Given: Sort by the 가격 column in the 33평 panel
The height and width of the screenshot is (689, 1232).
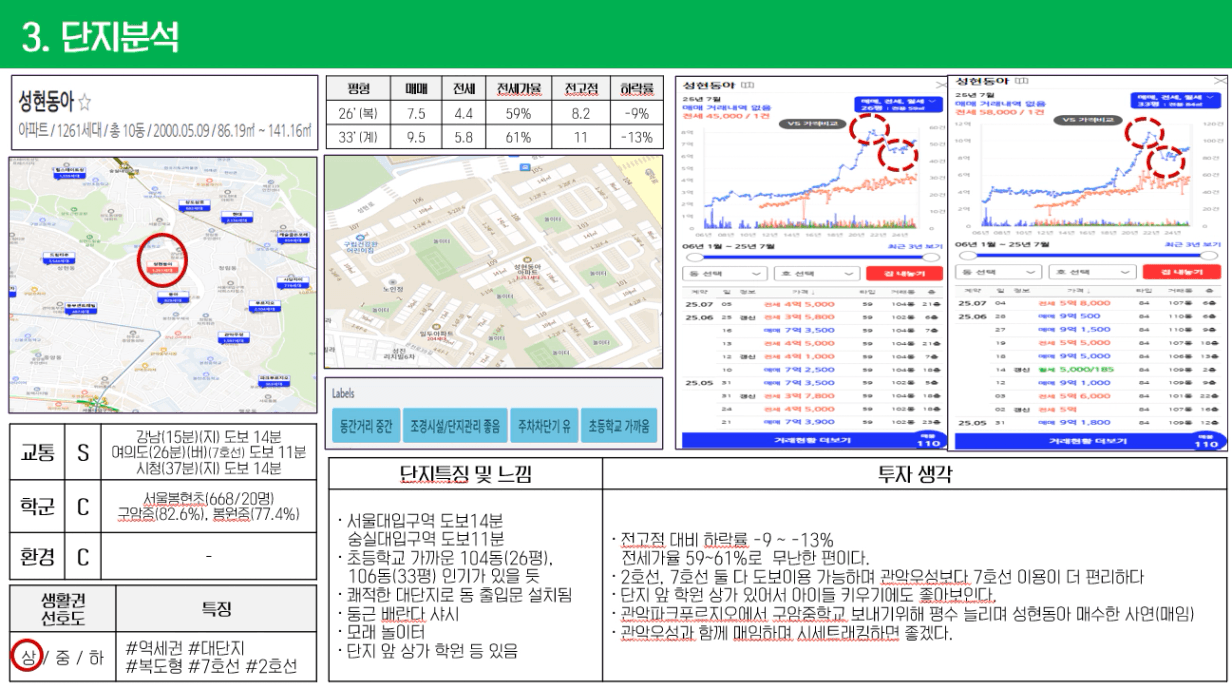Looking at the screenshot, I should pos(1078,289).
